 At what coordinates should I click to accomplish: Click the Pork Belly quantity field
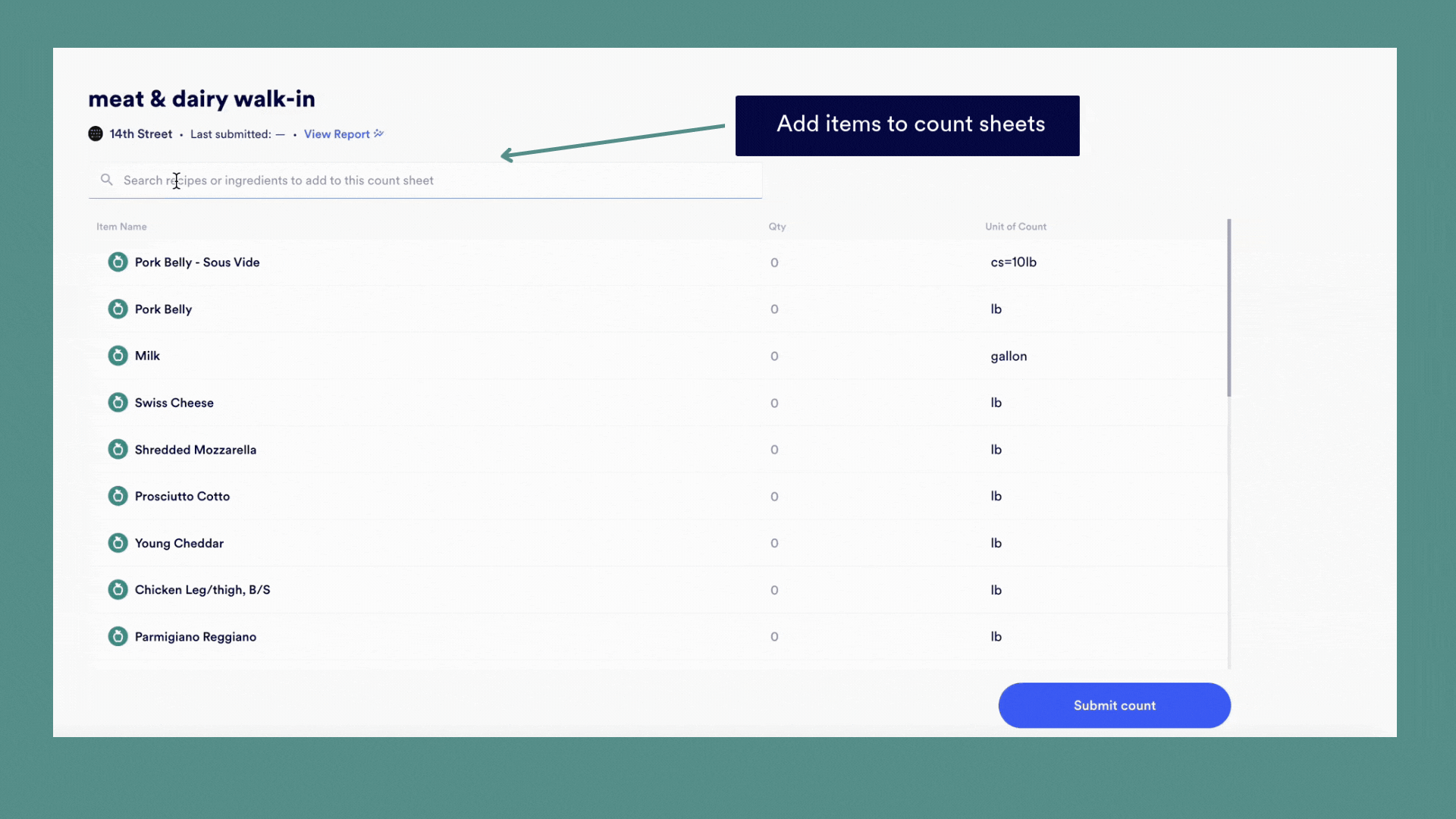774,309
